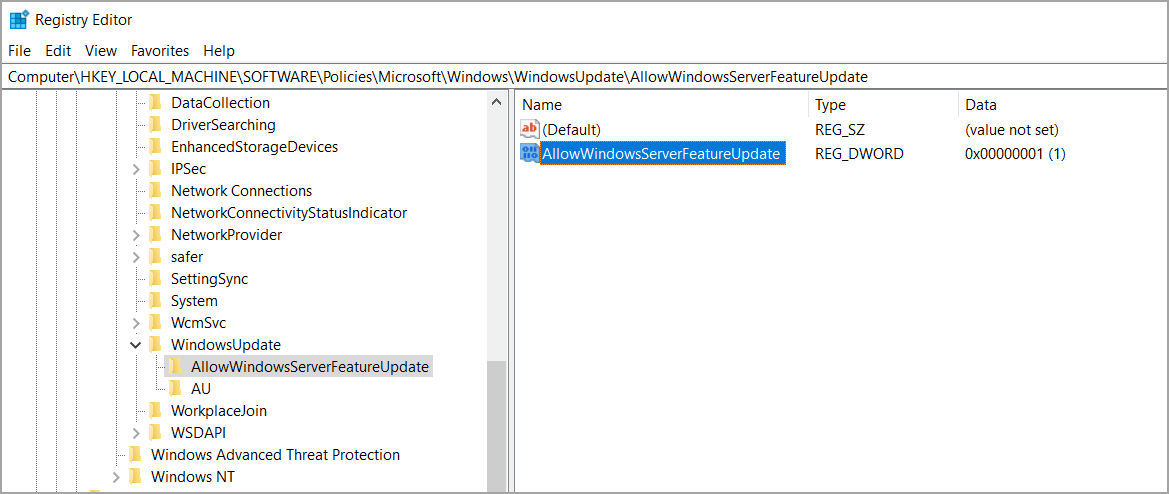Click the (Default) string value icon
Viewport: 1169px width, 494px height.
[529, 129]
